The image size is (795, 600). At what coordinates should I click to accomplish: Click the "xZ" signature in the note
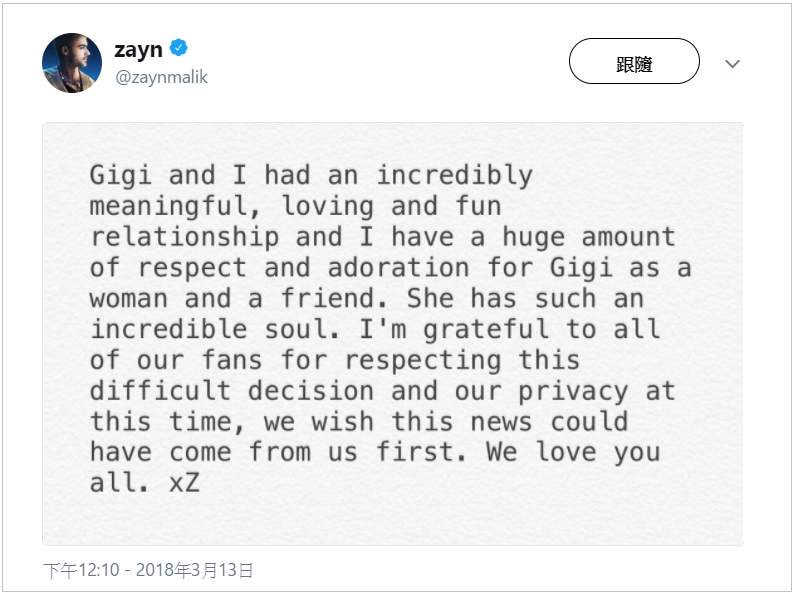(x=186, y=484)
